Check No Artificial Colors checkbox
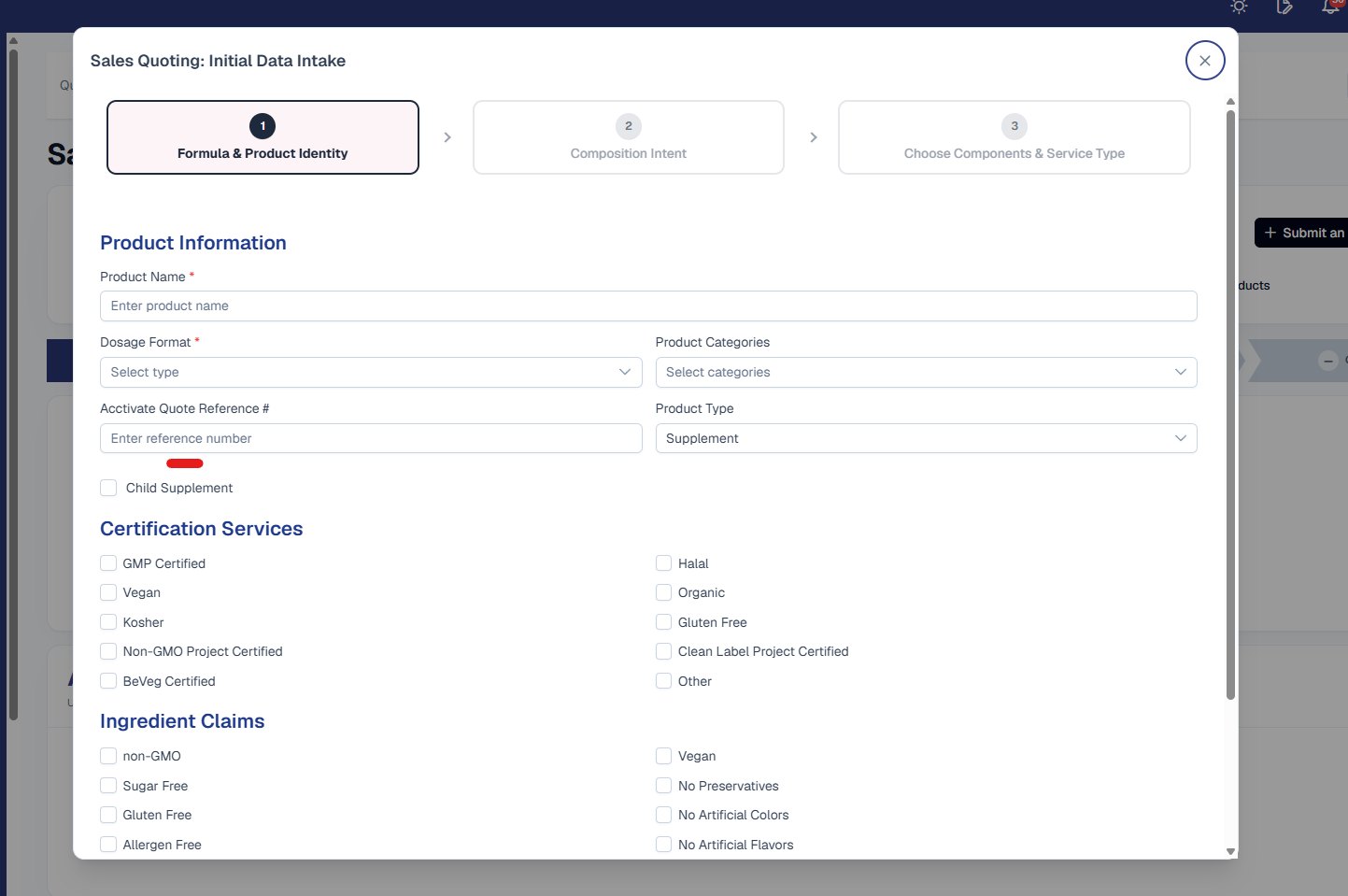Viewport: 1348px width, 896px height. tap(664, 815)
